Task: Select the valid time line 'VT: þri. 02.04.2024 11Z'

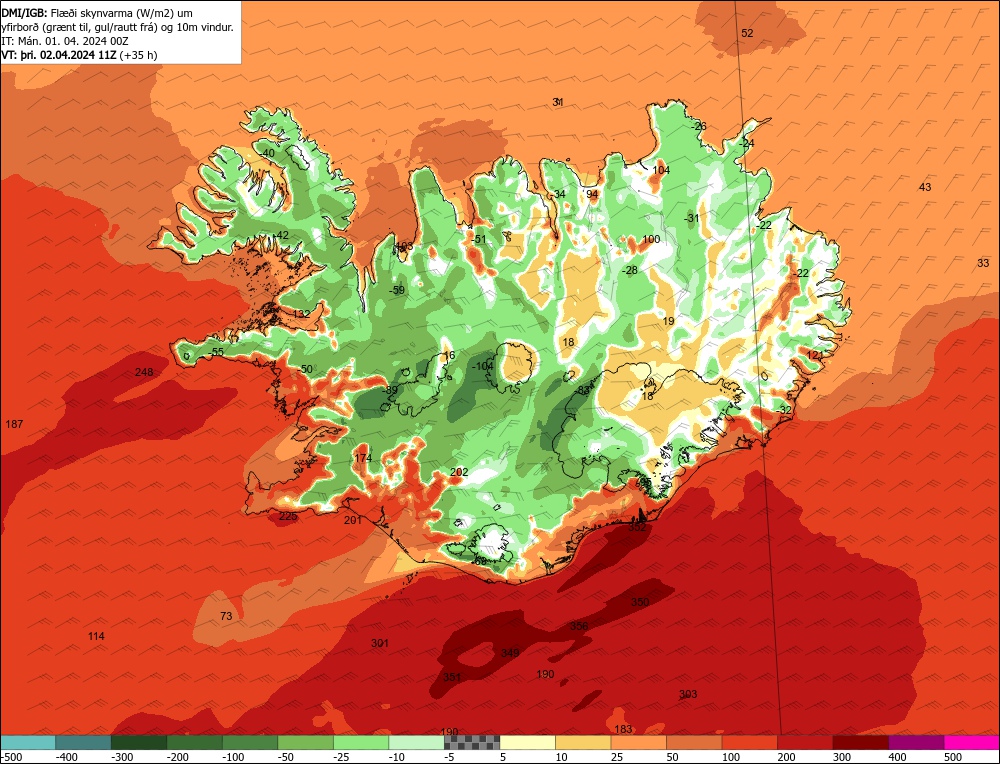Action: coord(60,55)
